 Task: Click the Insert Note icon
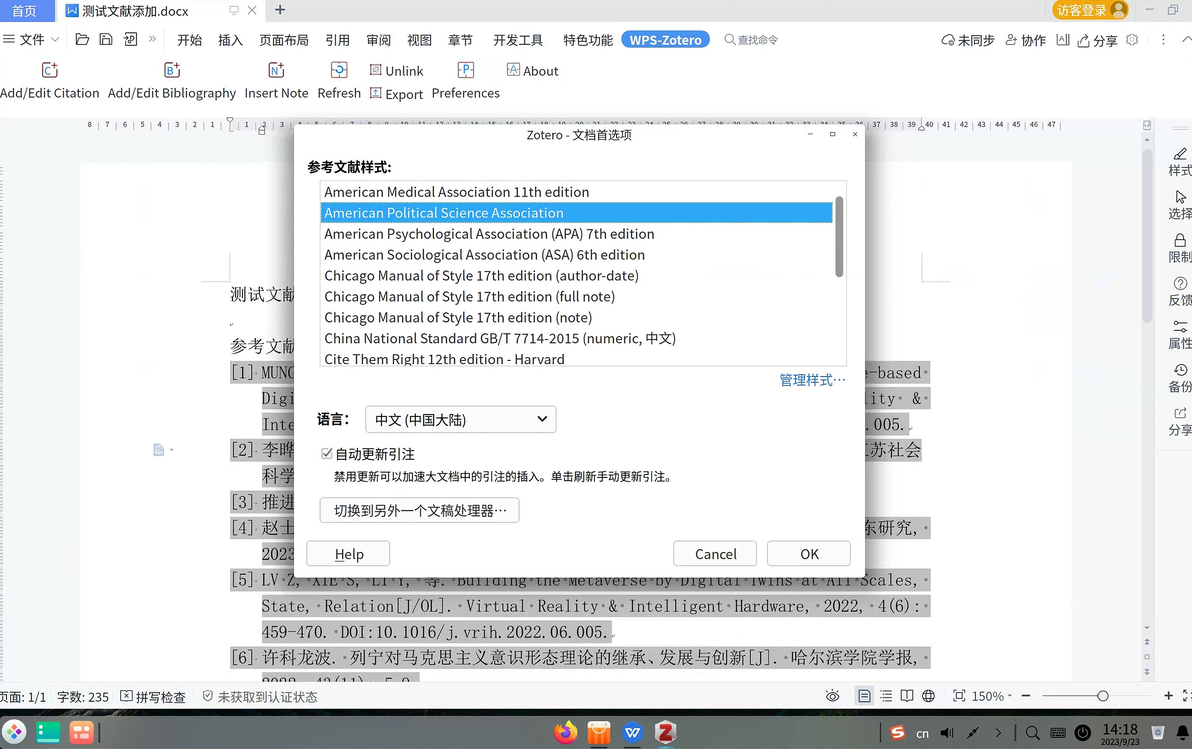tap(277, 71)
